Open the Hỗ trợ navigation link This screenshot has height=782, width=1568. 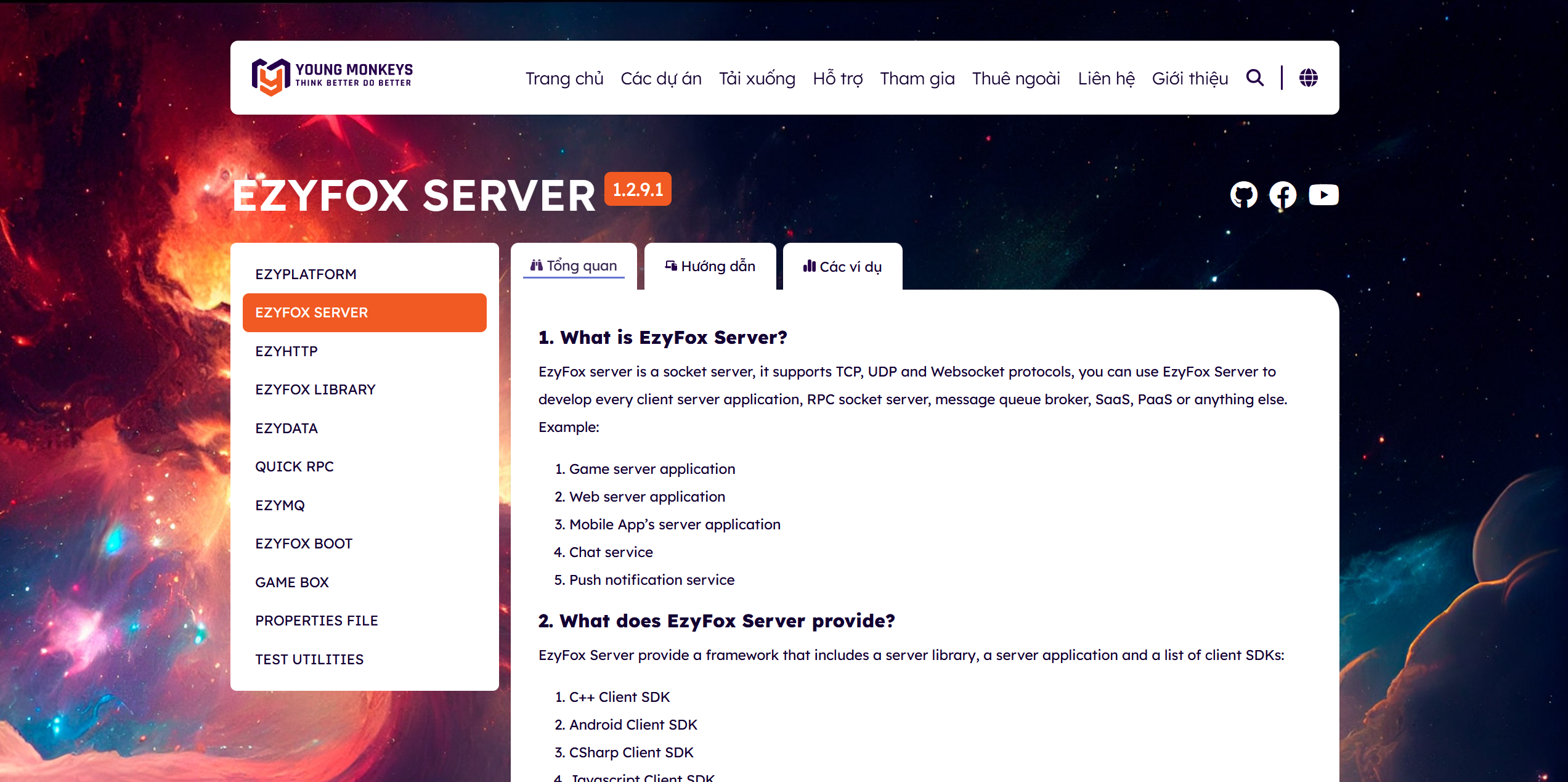[837, 78]
